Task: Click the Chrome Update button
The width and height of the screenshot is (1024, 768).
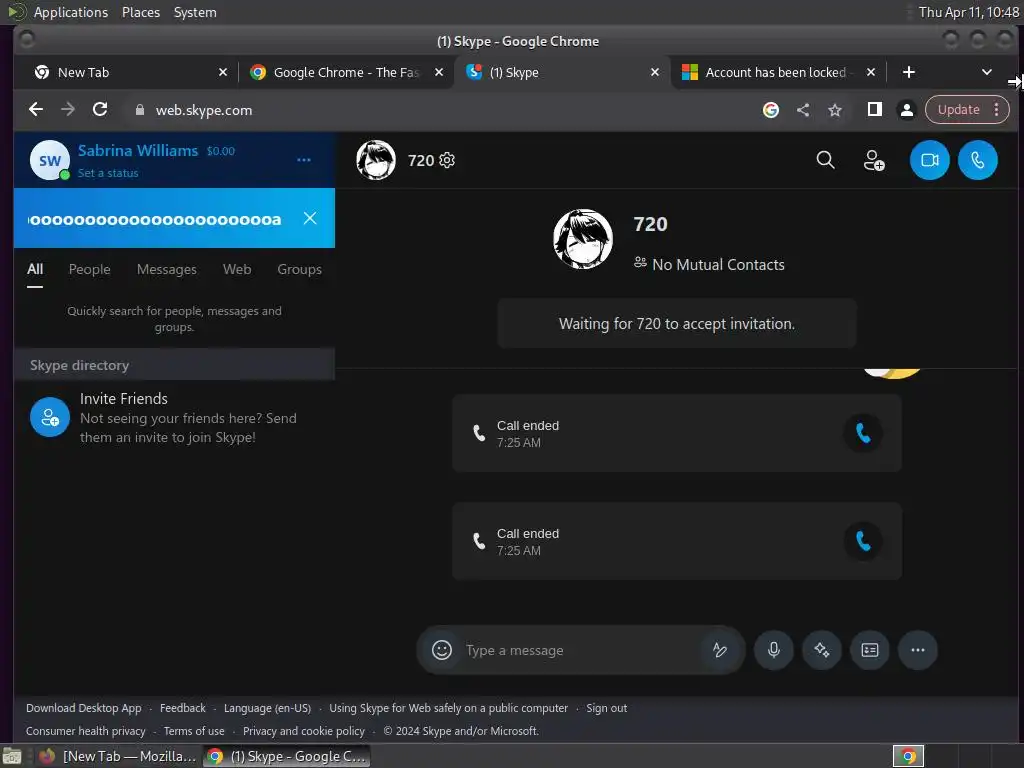Action: click(x=959, y=110)
